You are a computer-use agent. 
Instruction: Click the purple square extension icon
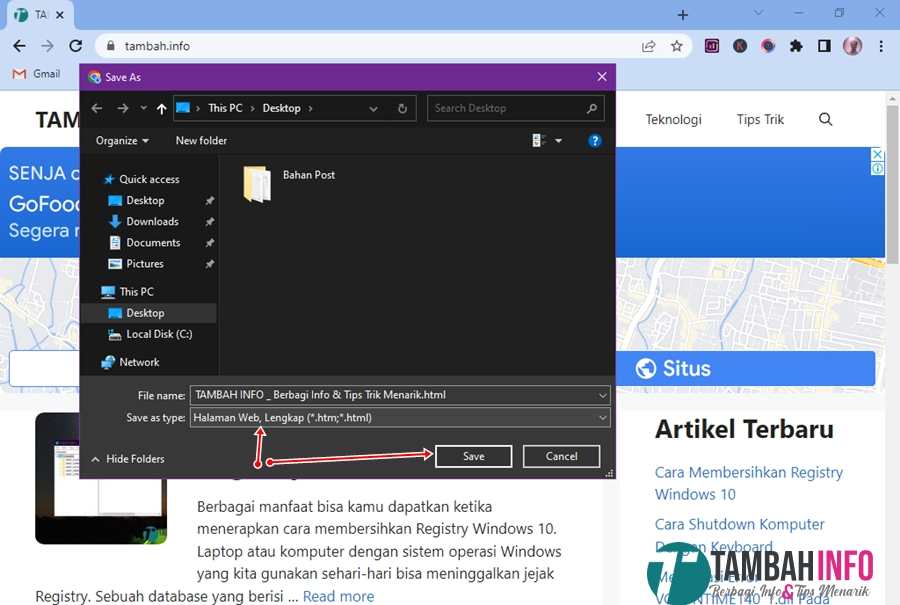(x=712, y=46)
